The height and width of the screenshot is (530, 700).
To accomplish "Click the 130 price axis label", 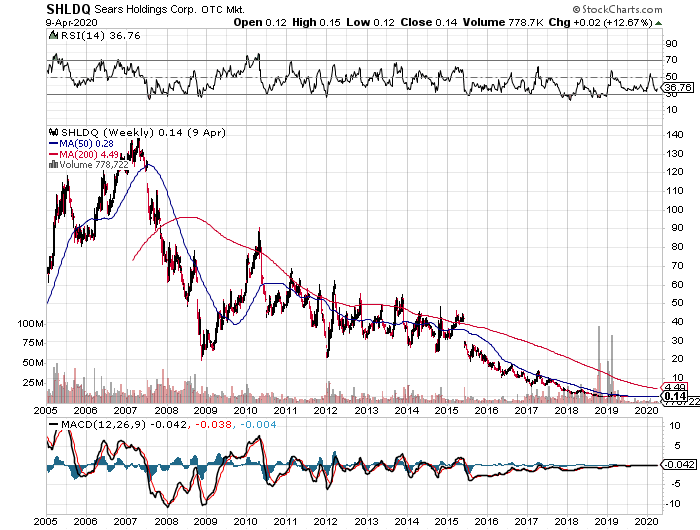I will 674,154.
